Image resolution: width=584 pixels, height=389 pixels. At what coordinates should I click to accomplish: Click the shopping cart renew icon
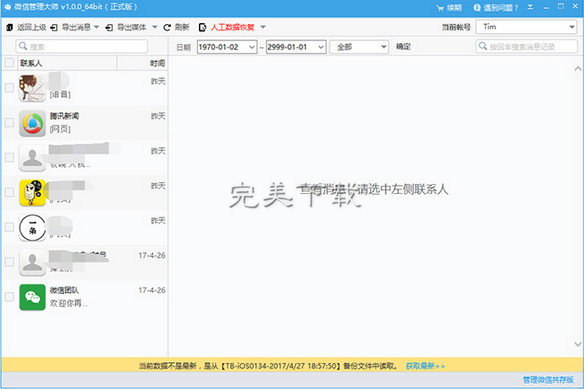pos(440,8)
